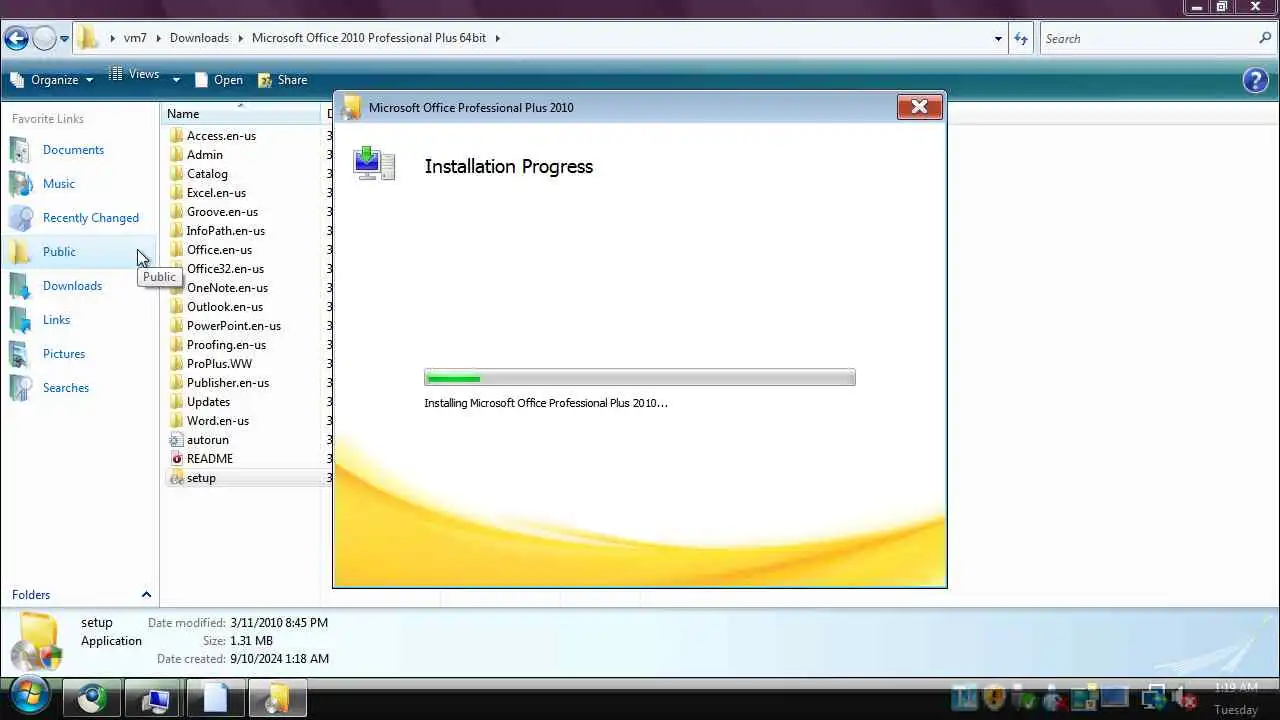This screenshot has width=1280, height=720.
Task: Open Links in Favorite Links
Action: click(x=56, y=320)
